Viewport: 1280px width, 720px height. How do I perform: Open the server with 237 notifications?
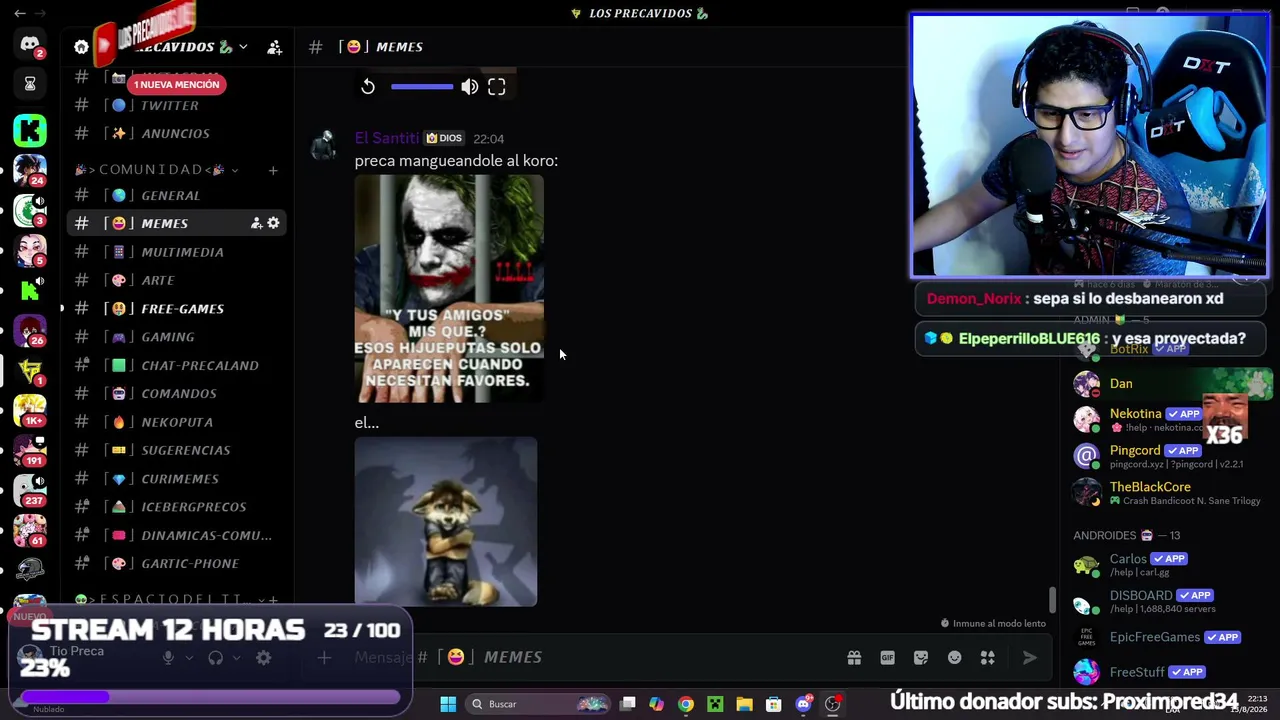point(30,490)
